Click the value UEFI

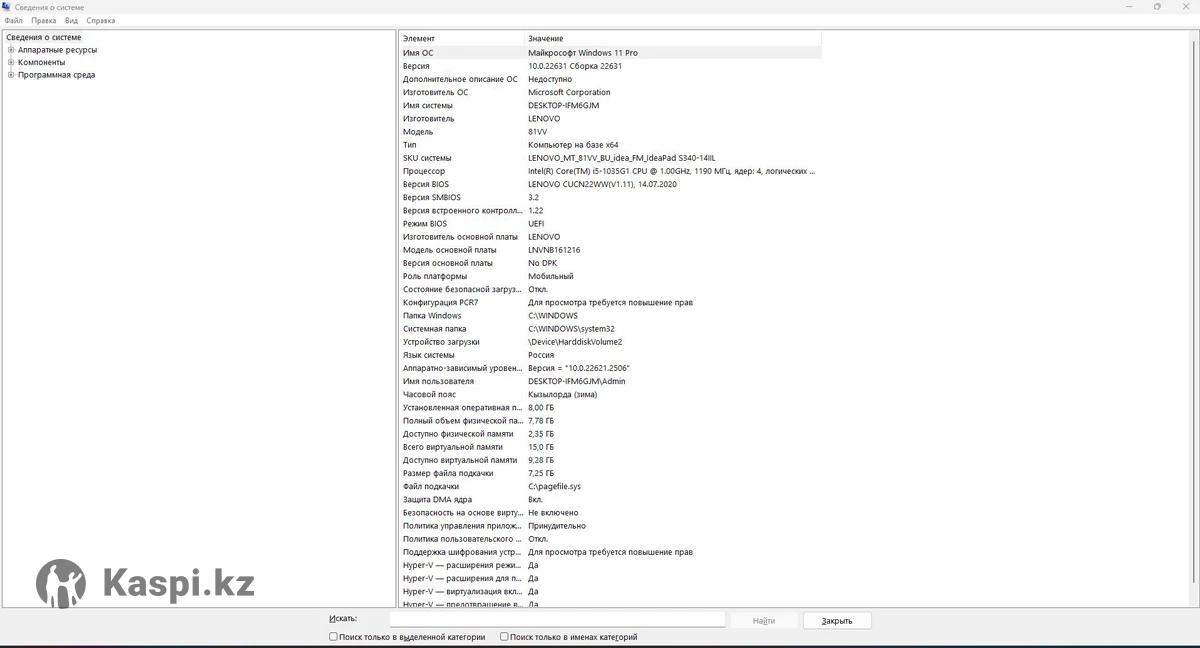pos(536,224)
